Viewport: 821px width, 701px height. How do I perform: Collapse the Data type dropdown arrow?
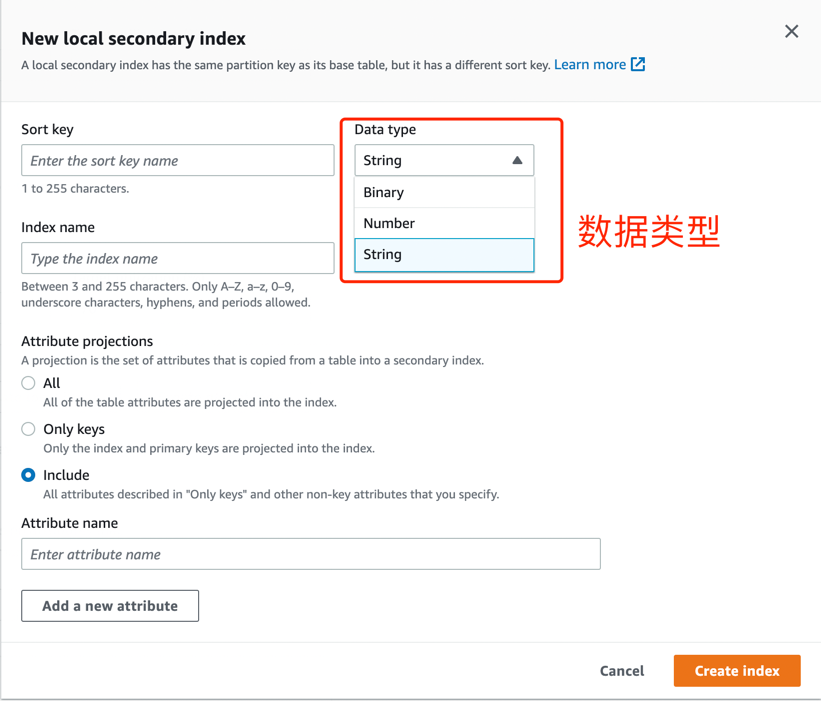(517, 160)
